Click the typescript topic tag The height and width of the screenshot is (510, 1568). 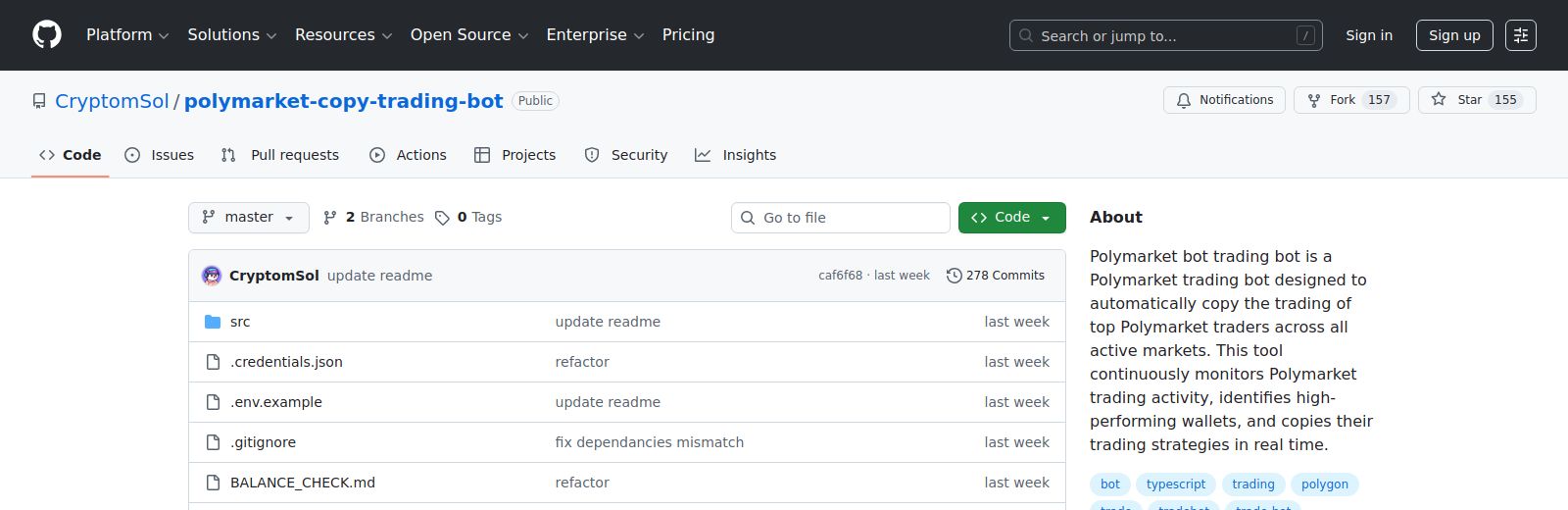click(x=1176, y=484)
